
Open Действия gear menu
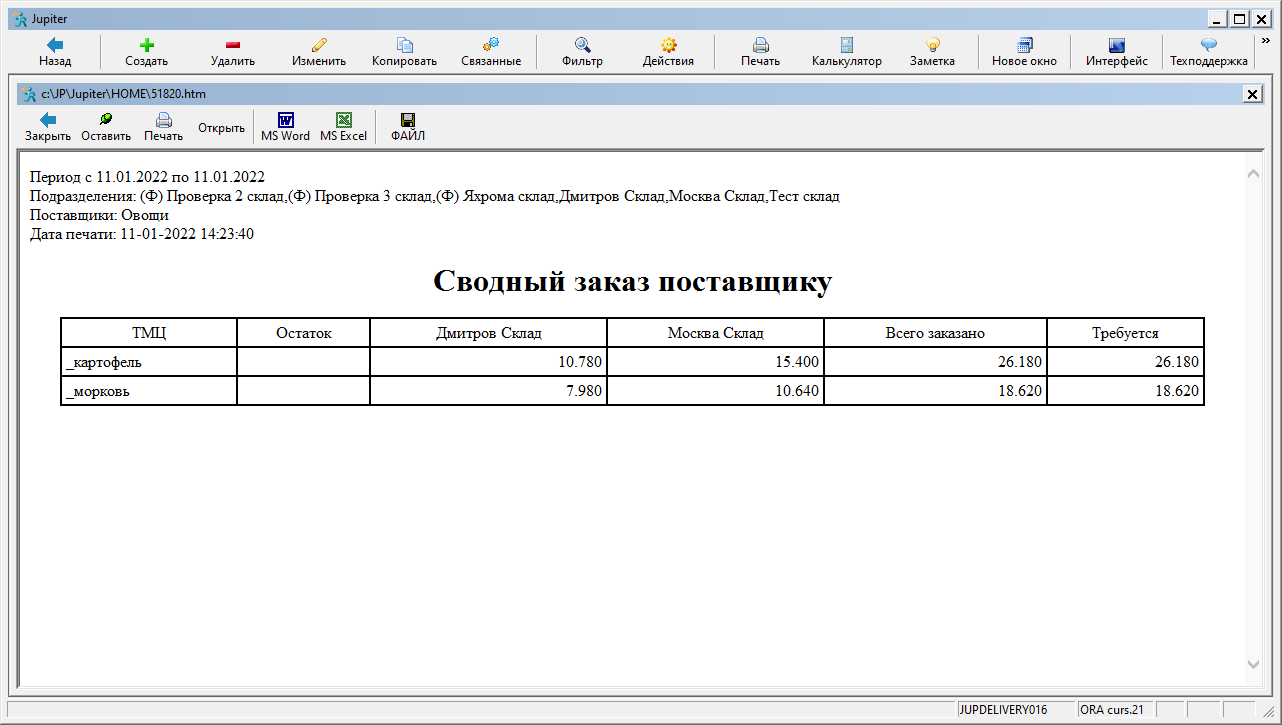[x=668, y=52]
